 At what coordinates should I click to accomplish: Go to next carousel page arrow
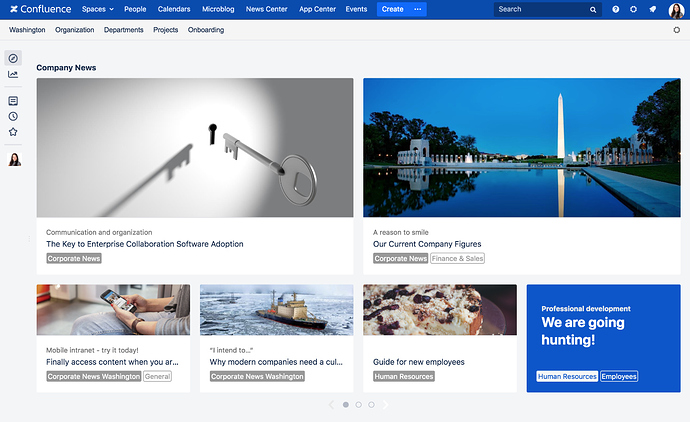click(386, 405)
